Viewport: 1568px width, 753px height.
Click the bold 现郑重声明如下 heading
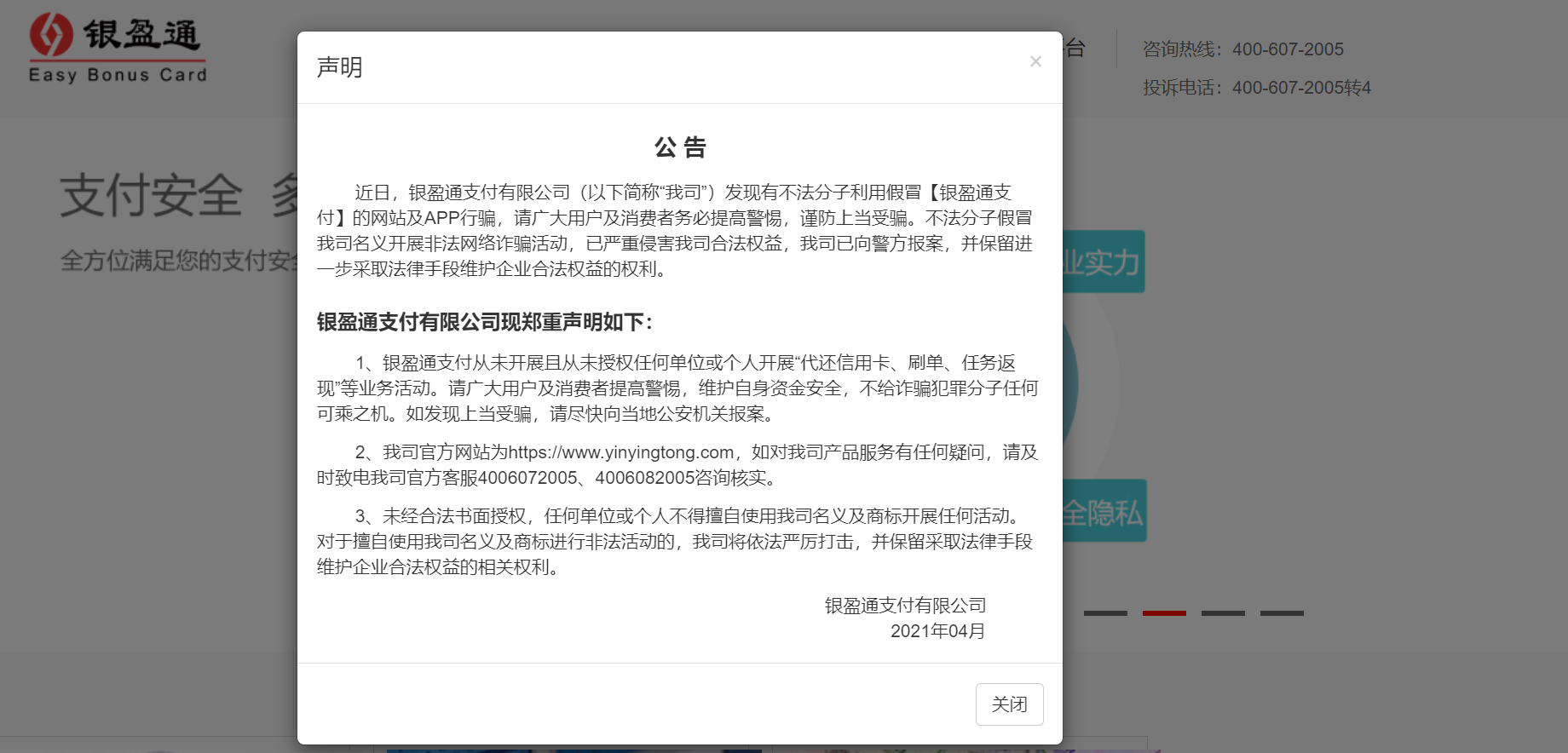pos(484,322)
